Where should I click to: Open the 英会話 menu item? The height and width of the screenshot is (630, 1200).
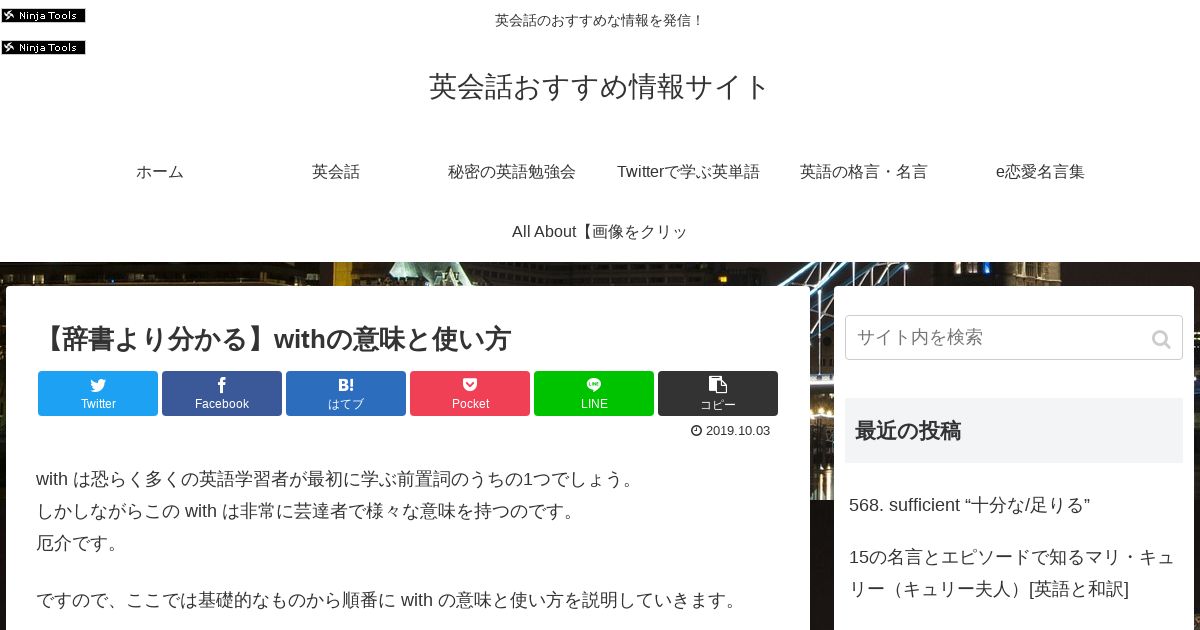pos(336,172)
